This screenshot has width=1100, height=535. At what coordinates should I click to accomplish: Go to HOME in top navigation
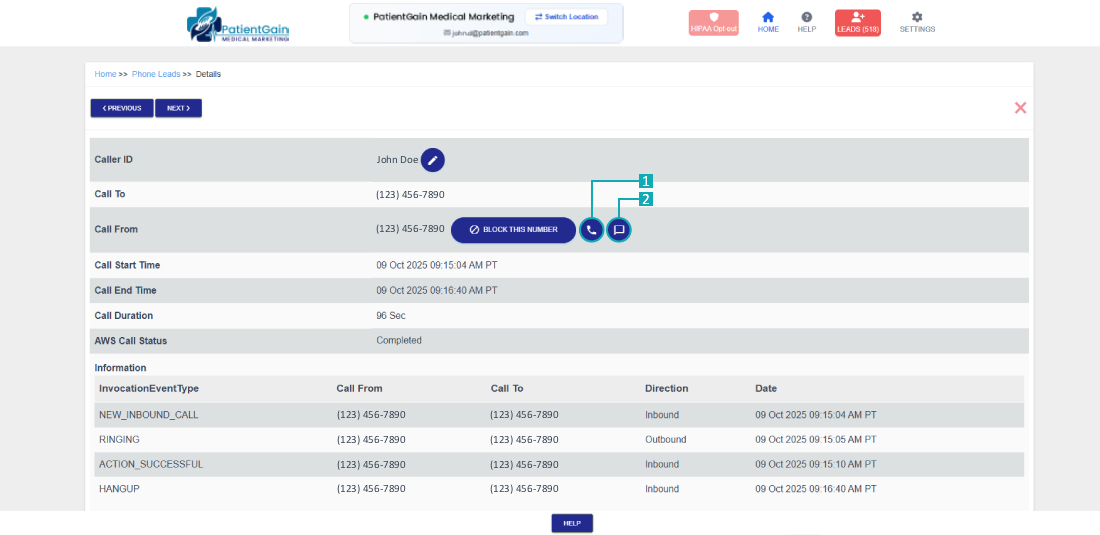click(x=768, y=23)
